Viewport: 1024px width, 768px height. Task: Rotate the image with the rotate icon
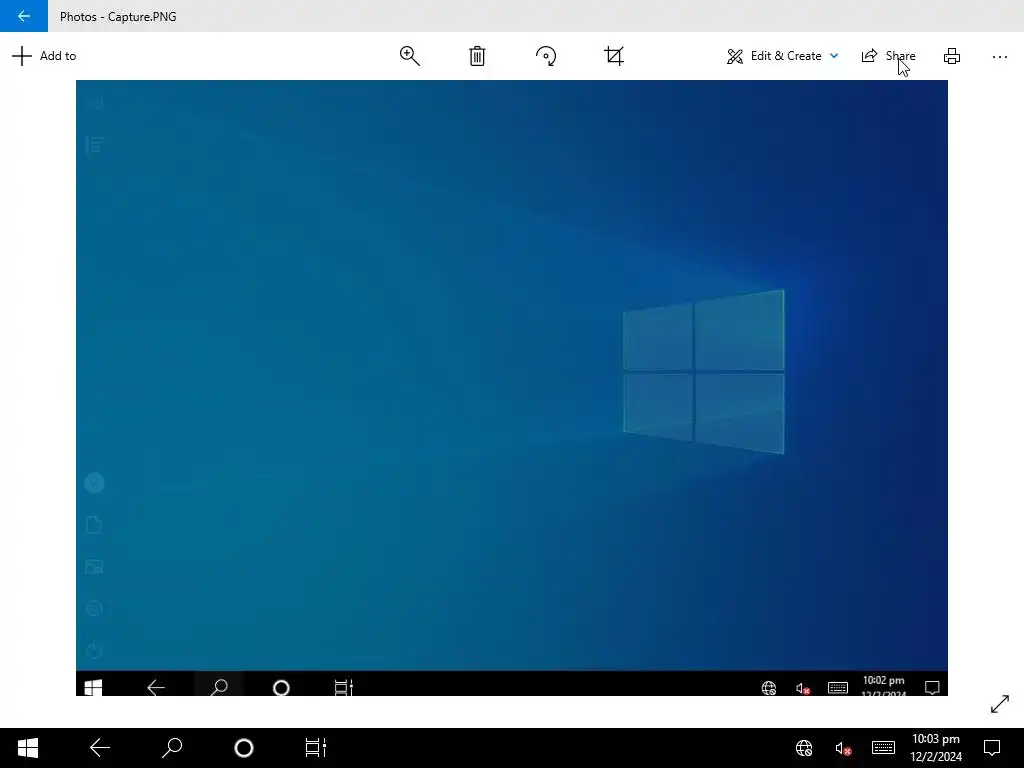point(546,56)
